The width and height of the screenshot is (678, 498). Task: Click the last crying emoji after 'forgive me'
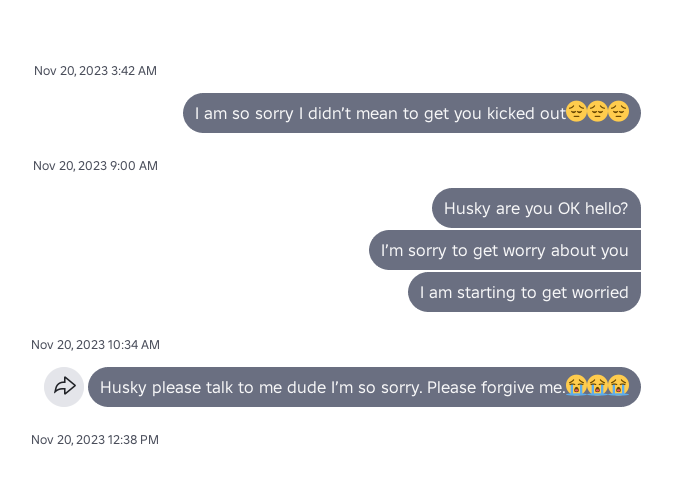pos(618,386)
